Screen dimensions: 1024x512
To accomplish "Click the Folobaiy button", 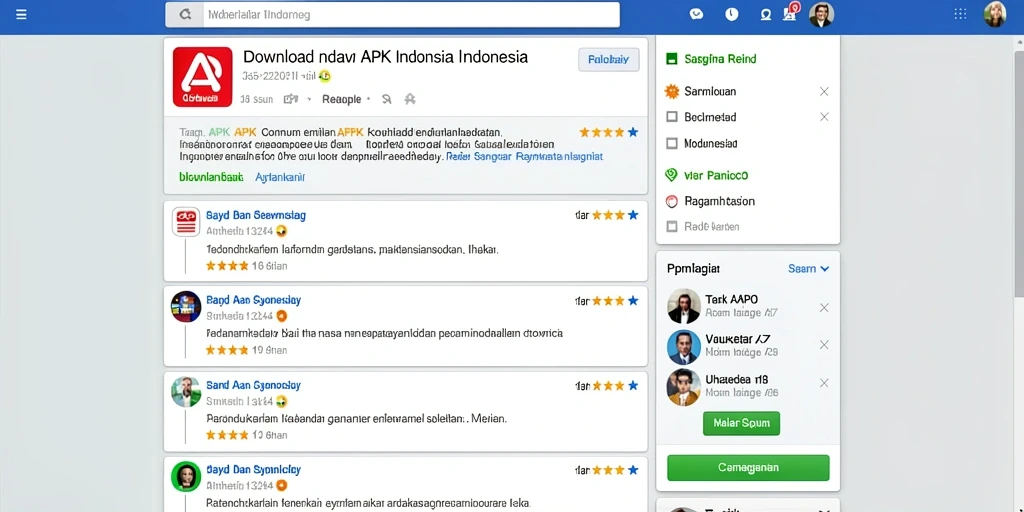I will [609, 59].
